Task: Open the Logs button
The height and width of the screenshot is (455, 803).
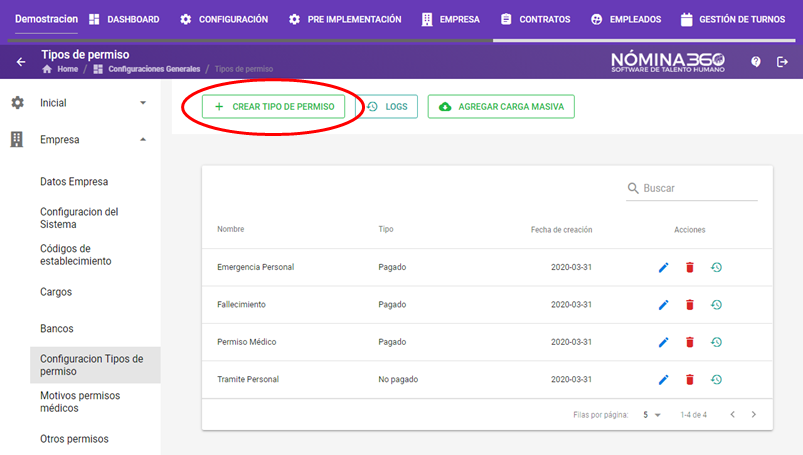Action: point(387,107)
